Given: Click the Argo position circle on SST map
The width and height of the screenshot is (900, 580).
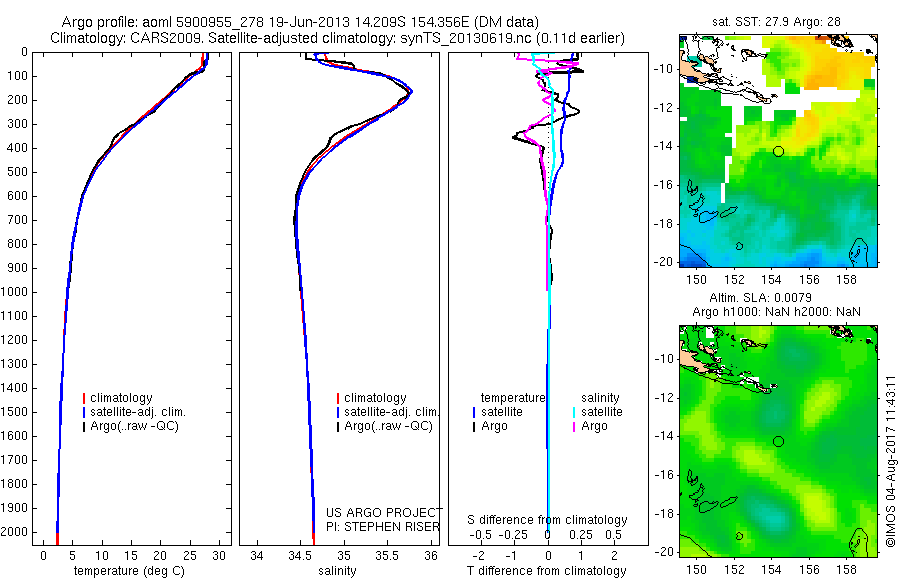Looking at the screenshot, I should [x=778, y=152].
